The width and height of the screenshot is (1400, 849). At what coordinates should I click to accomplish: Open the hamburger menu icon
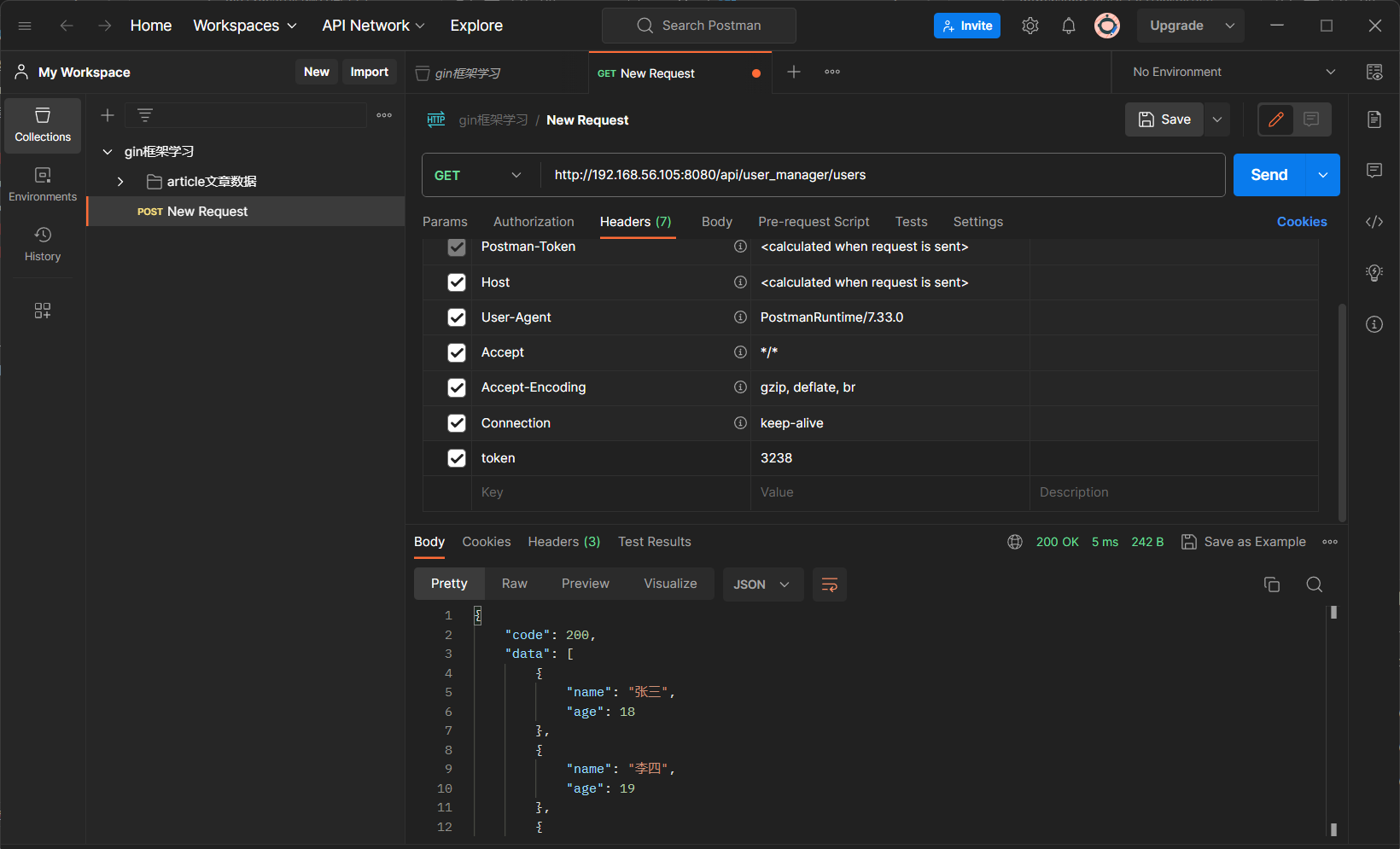coord(25,26)
